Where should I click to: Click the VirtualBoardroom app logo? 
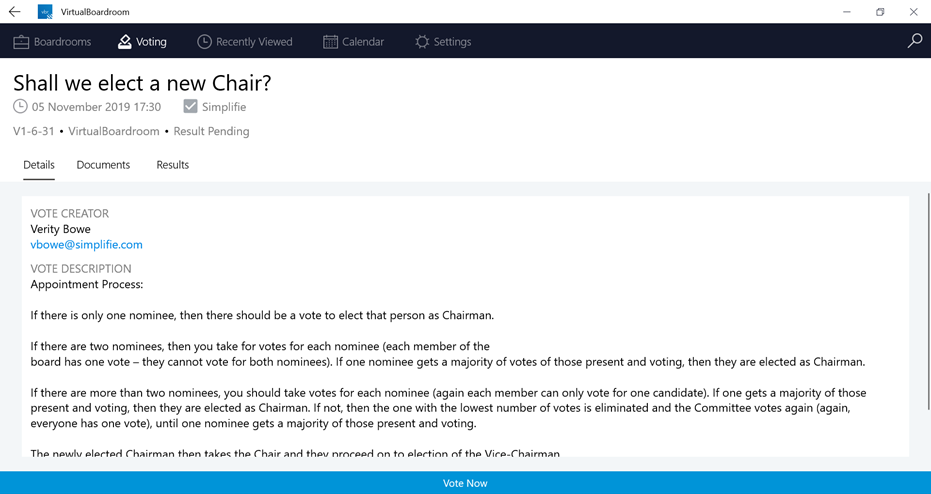point(45,12)
